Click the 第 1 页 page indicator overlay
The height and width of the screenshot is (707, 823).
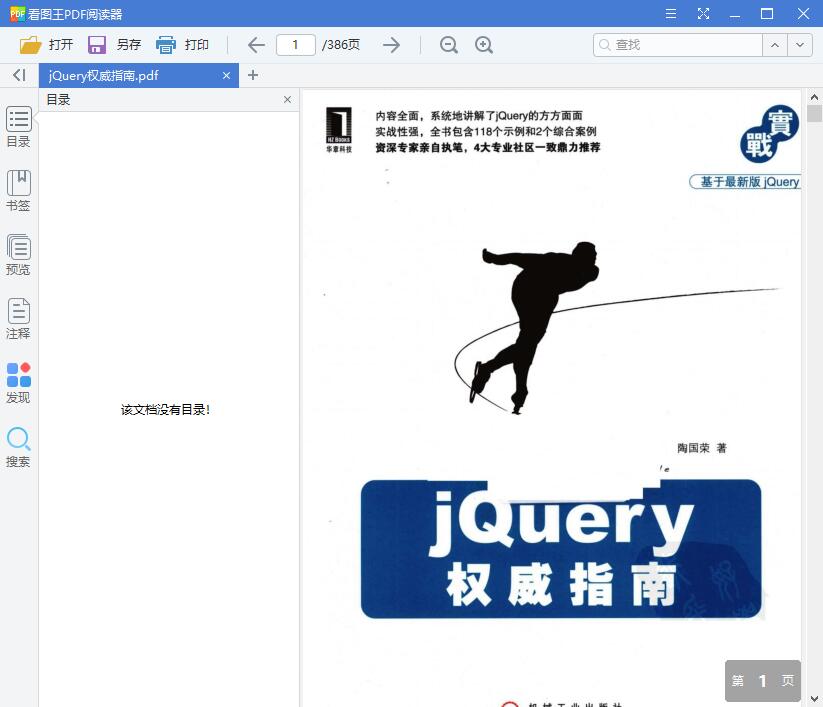click(x=763, y=681)
